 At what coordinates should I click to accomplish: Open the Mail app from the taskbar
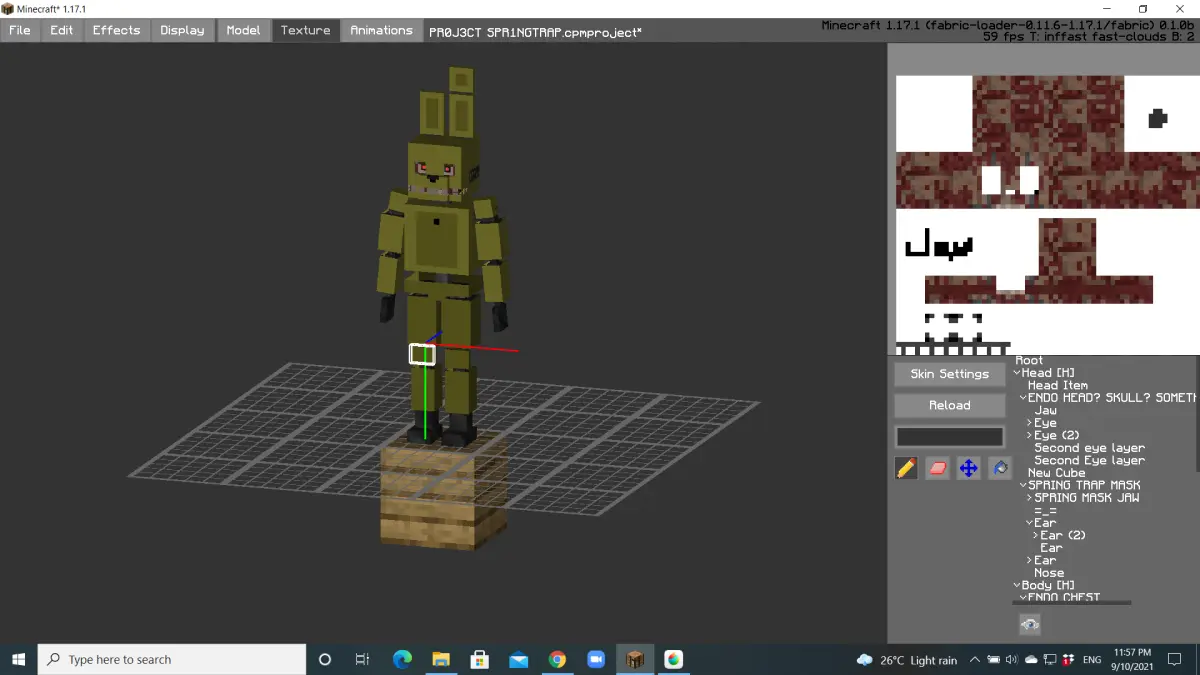518,659
